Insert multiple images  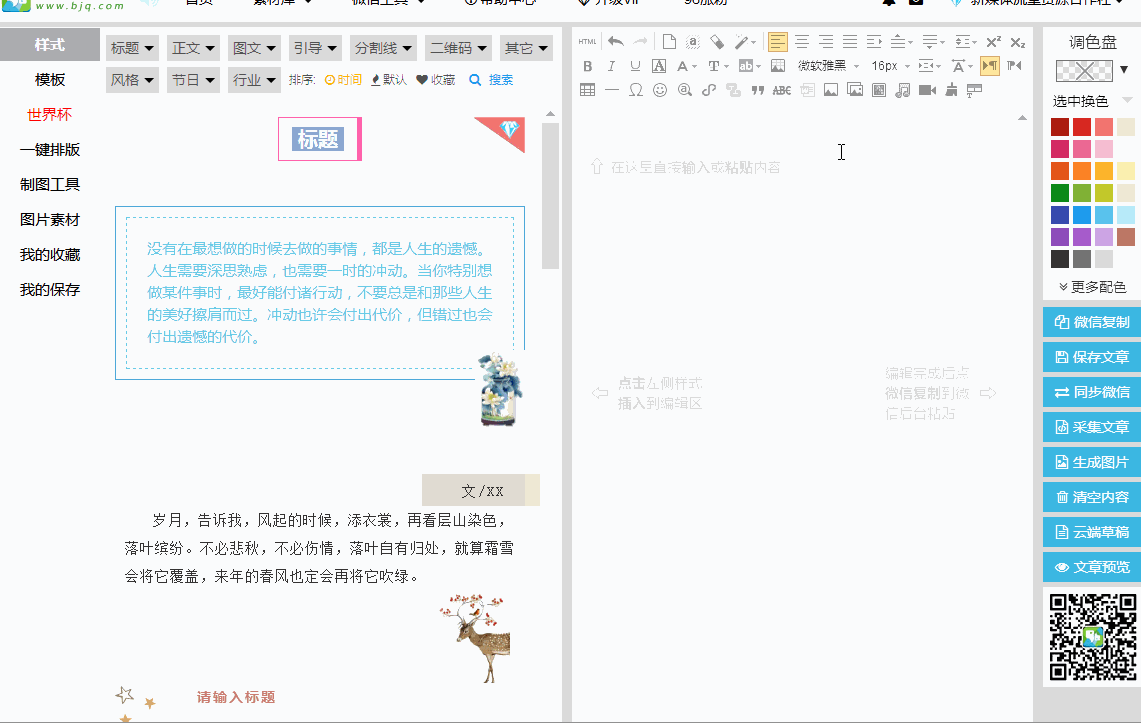[855, 90]
